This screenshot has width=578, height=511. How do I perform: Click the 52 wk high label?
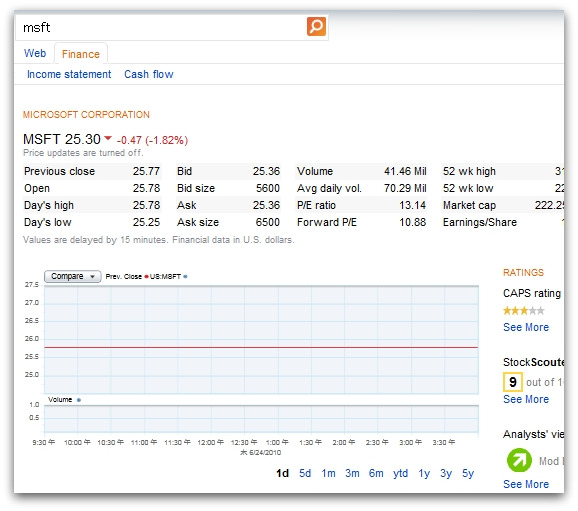[x=469, y=171]
